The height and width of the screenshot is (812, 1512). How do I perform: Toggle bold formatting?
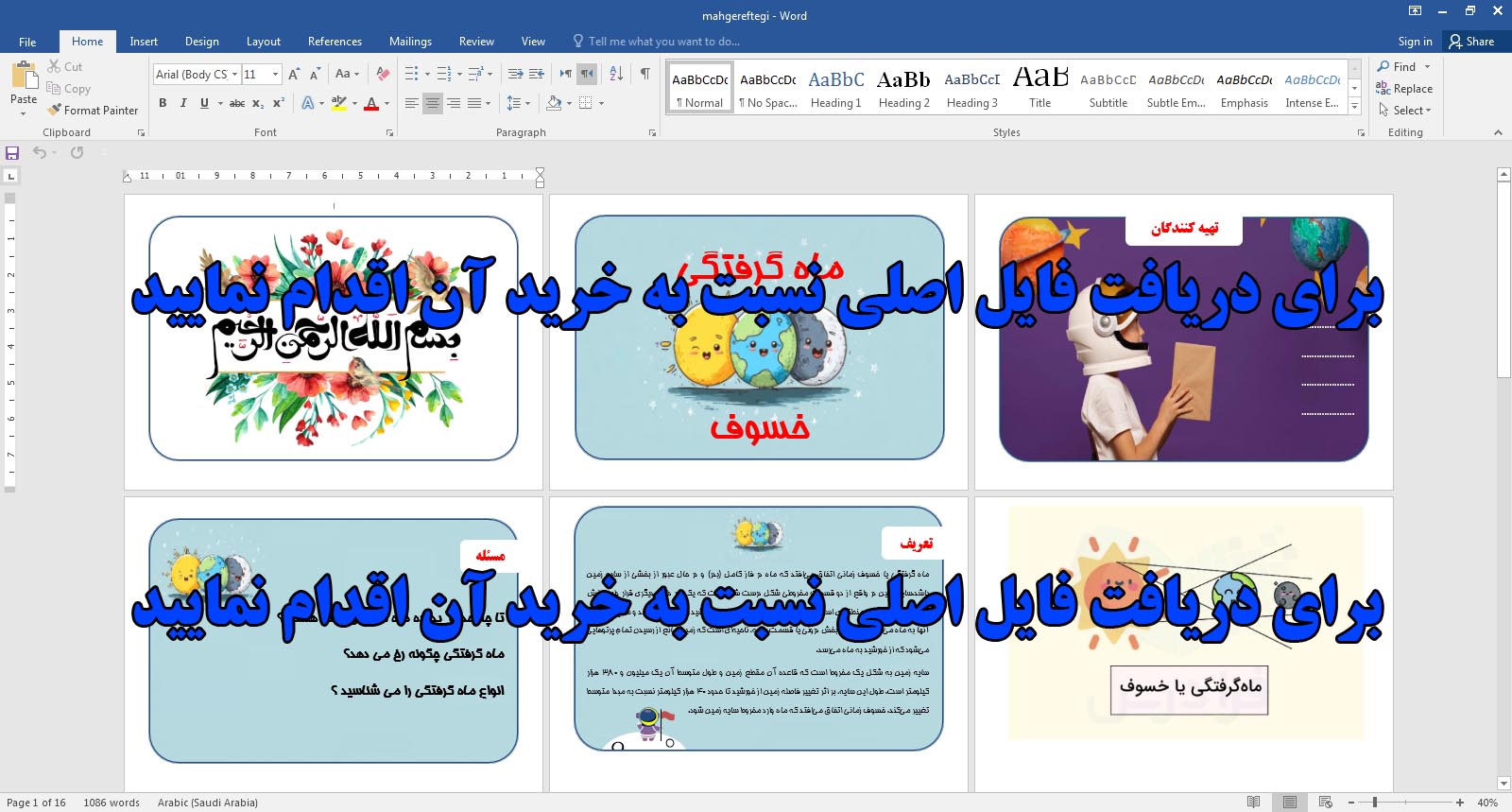coord(163,103)
